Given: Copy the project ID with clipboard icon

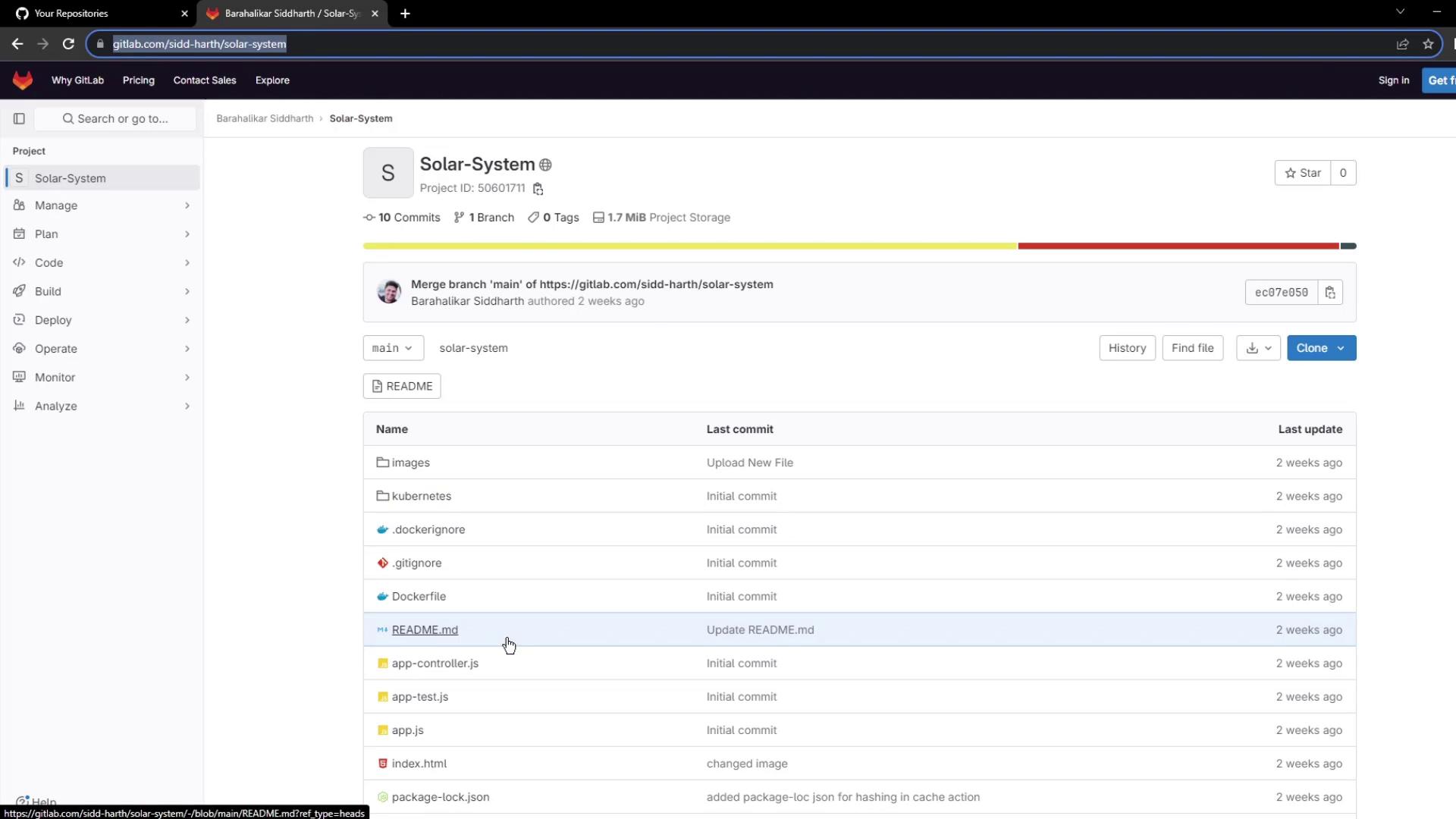Looking at the screenshot, I should [538, 189].
